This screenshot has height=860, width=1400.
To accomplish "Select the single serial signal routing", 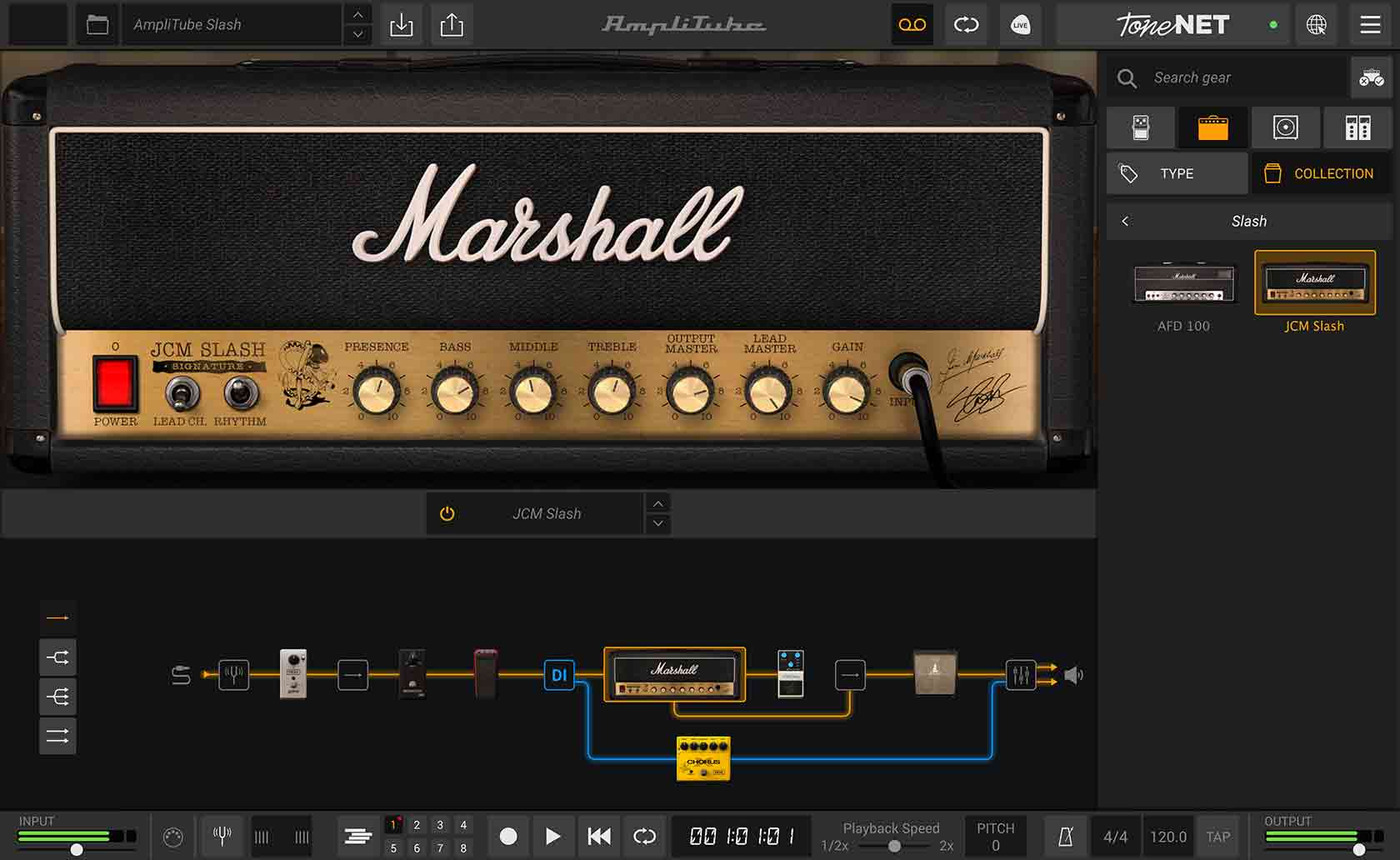I will (x=57, y=617).
